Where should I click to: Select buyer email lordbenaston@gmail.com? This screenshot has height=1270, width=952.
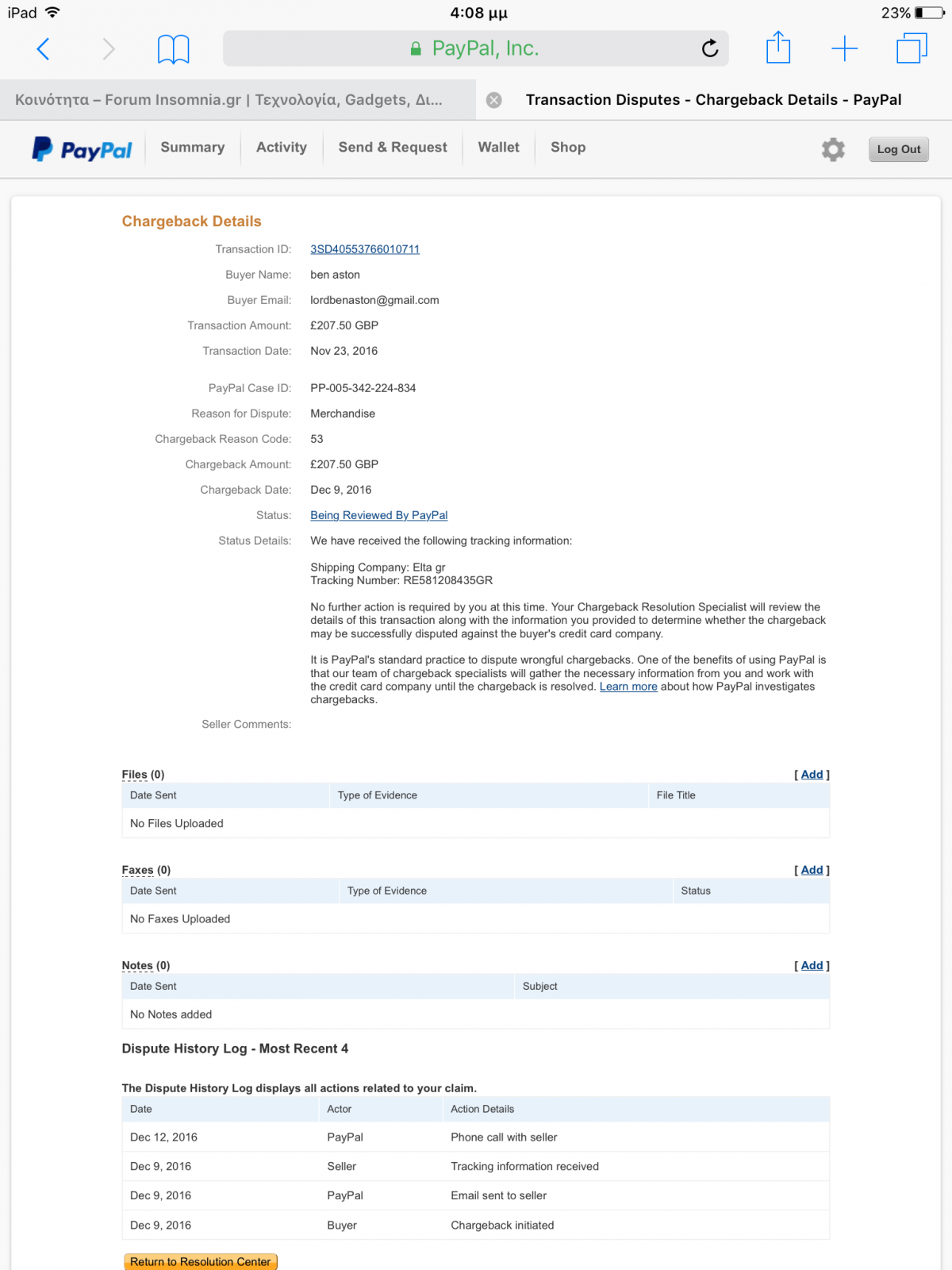(x=374, y=300)
